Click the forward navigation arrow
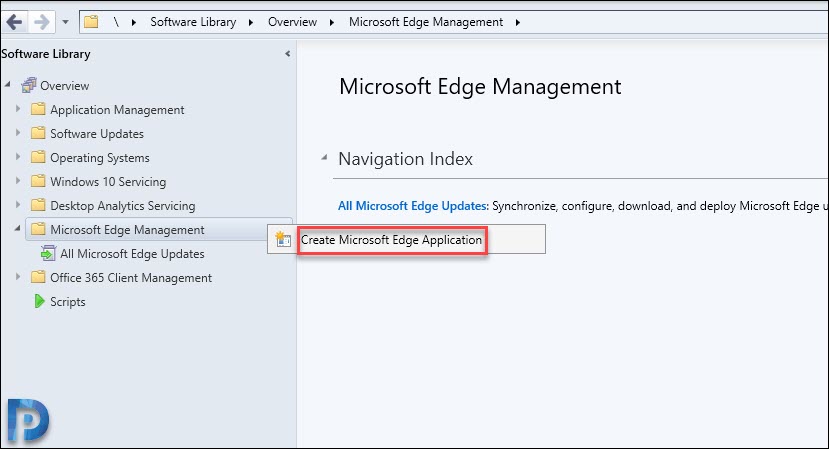Screen dimensions: 829x449 [x=41, y=22]
